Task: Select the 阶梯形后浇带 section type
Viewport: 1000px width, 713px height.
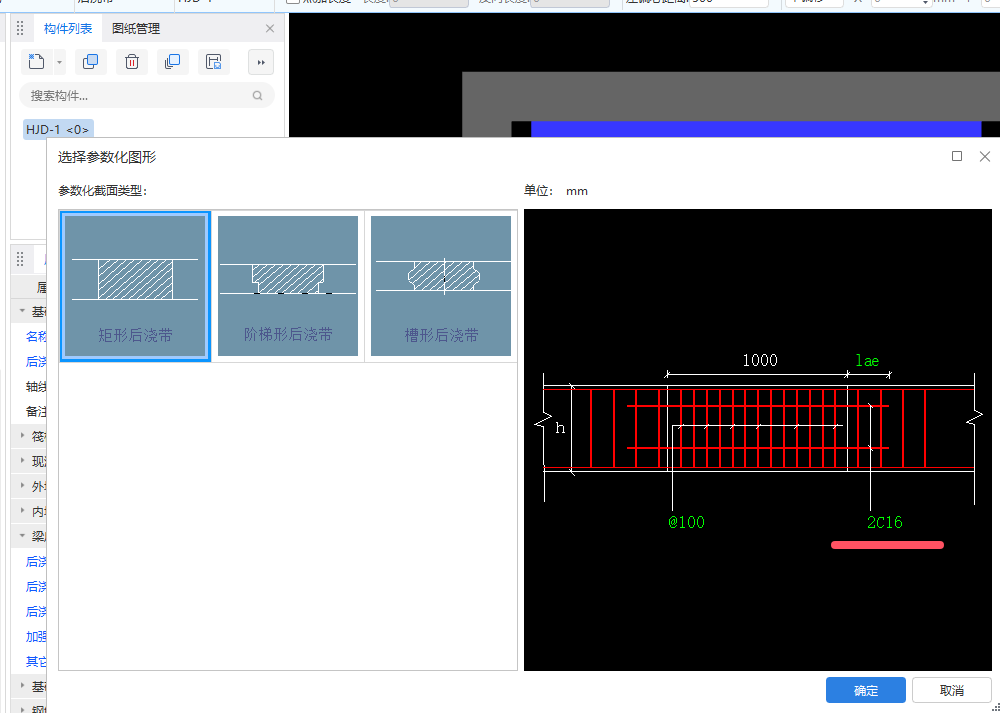Action: tap(288, 286)
